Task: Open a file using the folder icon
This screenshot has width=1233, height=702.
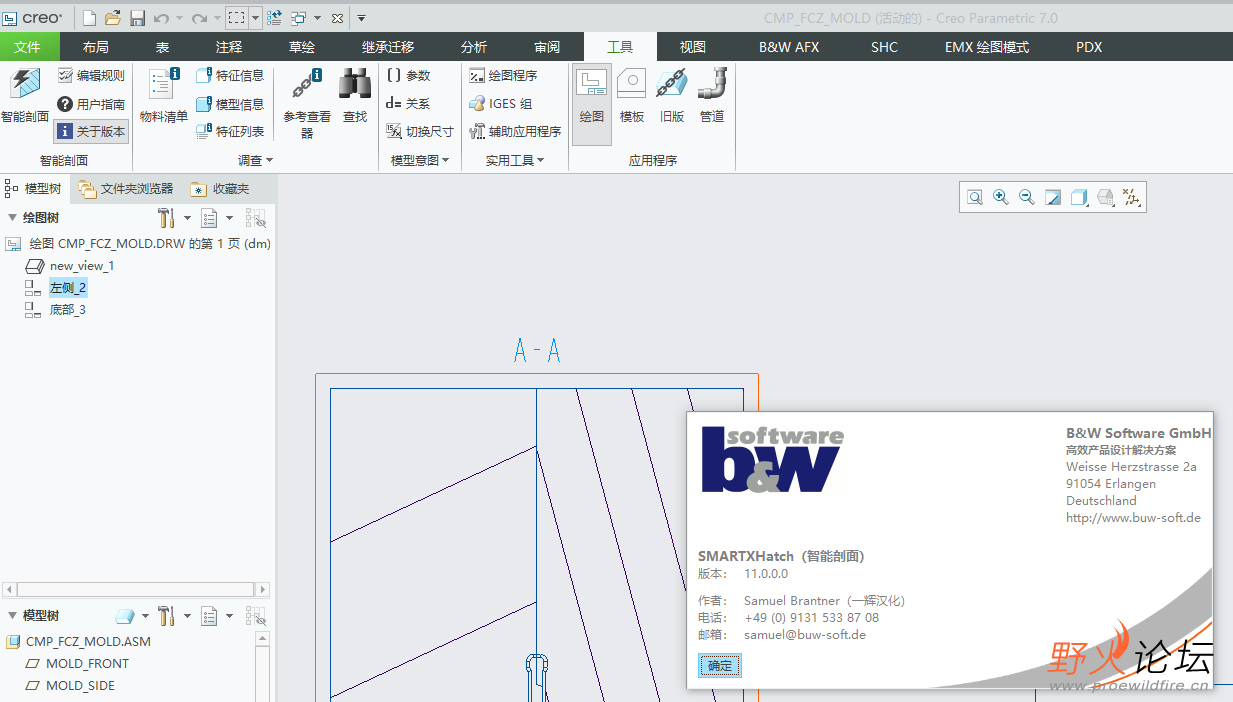Action: coord(113,18)
